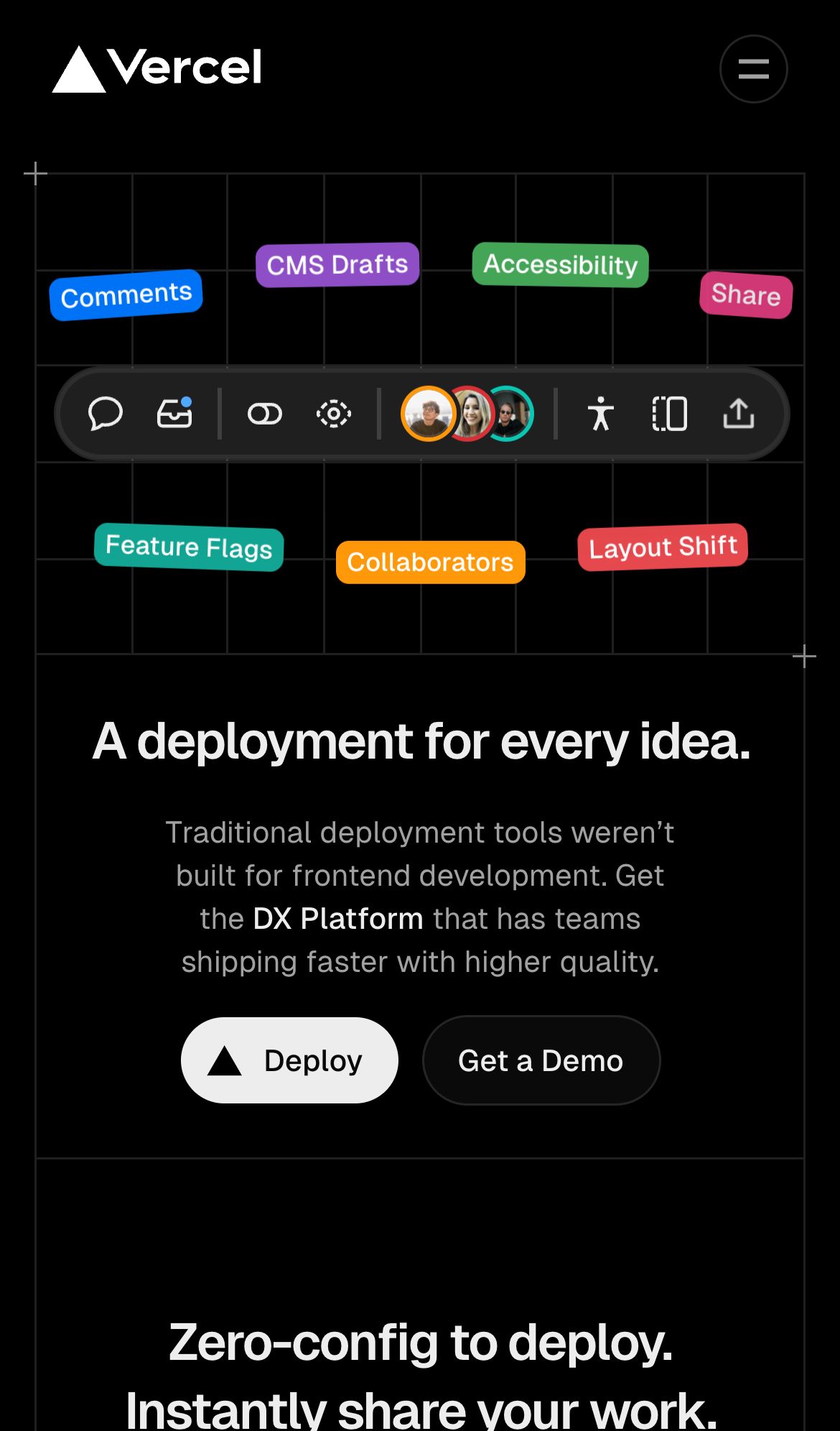Click the orange Collaborators tag

(431, 562)
